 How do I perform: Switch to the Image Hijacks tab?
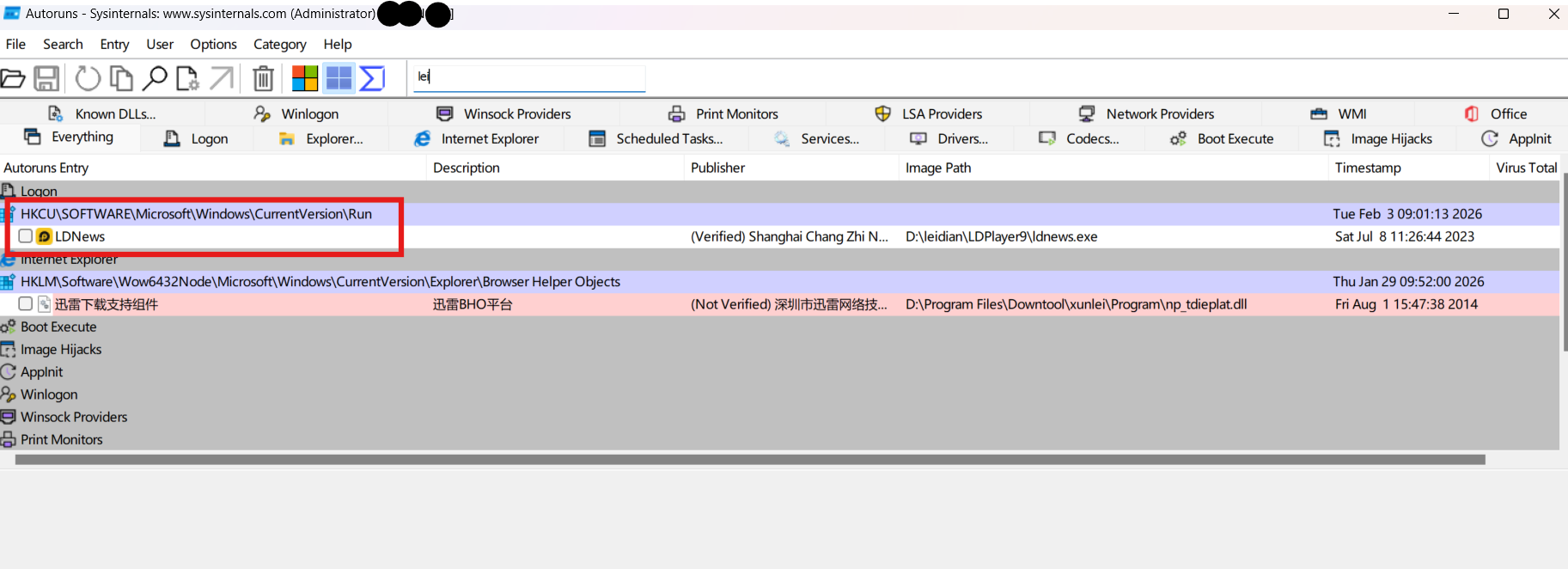[1378, 139]
